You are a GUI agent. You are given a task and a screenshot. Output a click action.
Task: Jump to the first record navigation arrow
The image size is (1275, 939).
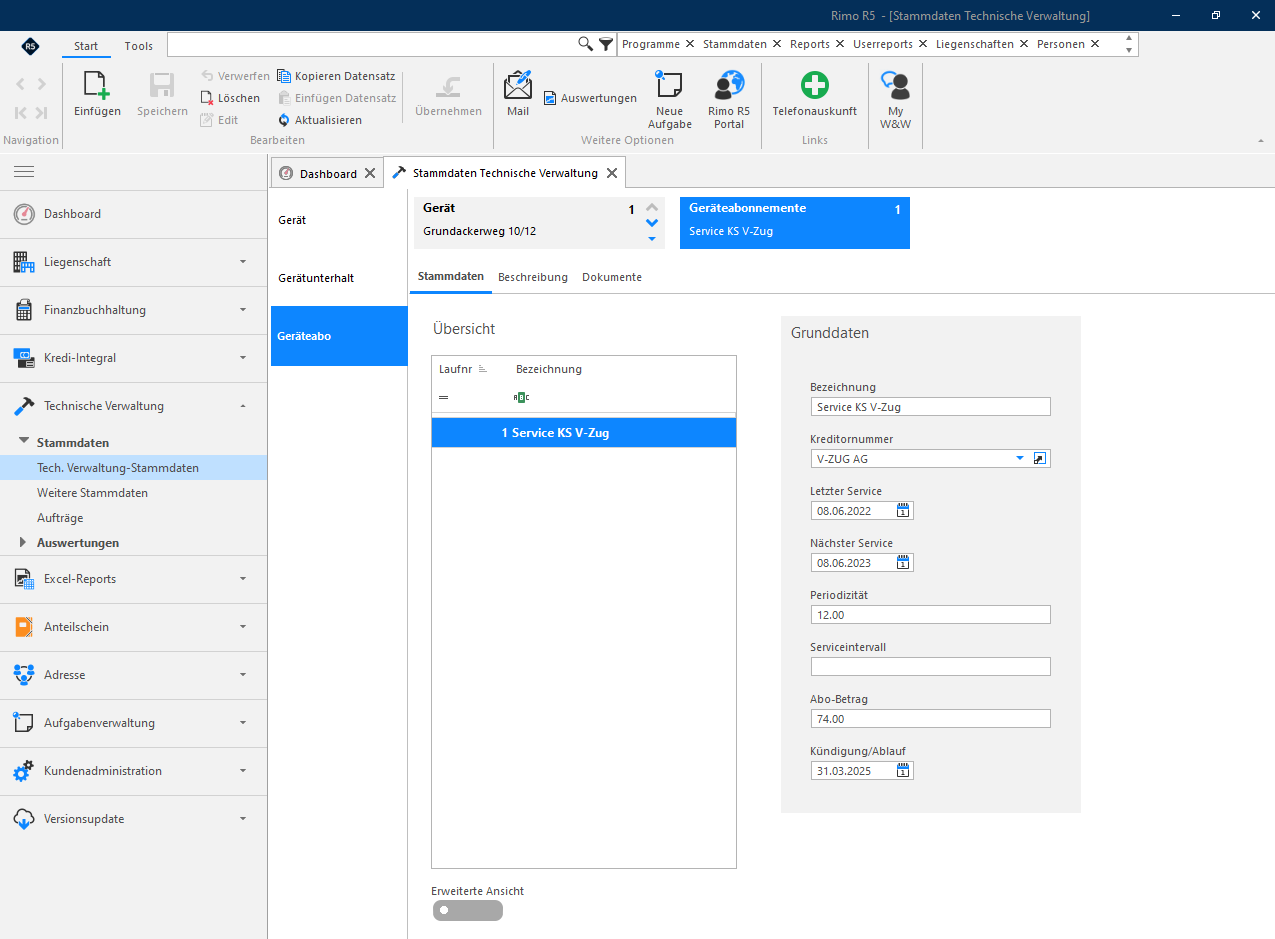click(x=20, y=113)
